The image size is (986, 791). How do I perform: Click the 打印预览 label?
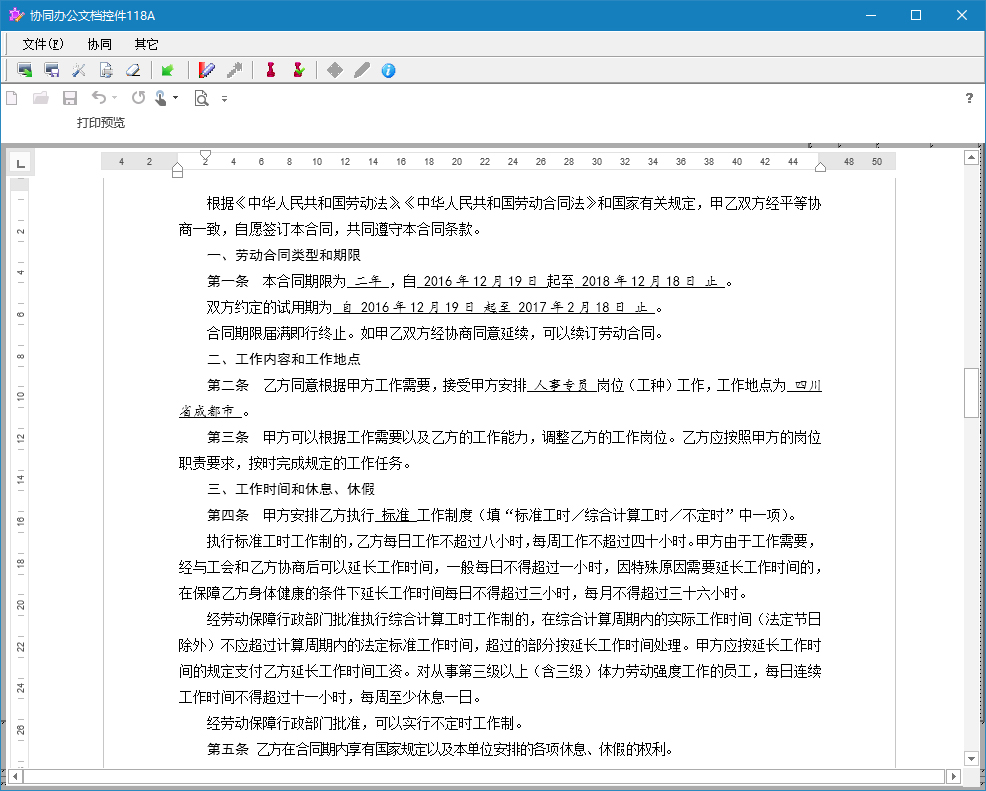(101, 122)
